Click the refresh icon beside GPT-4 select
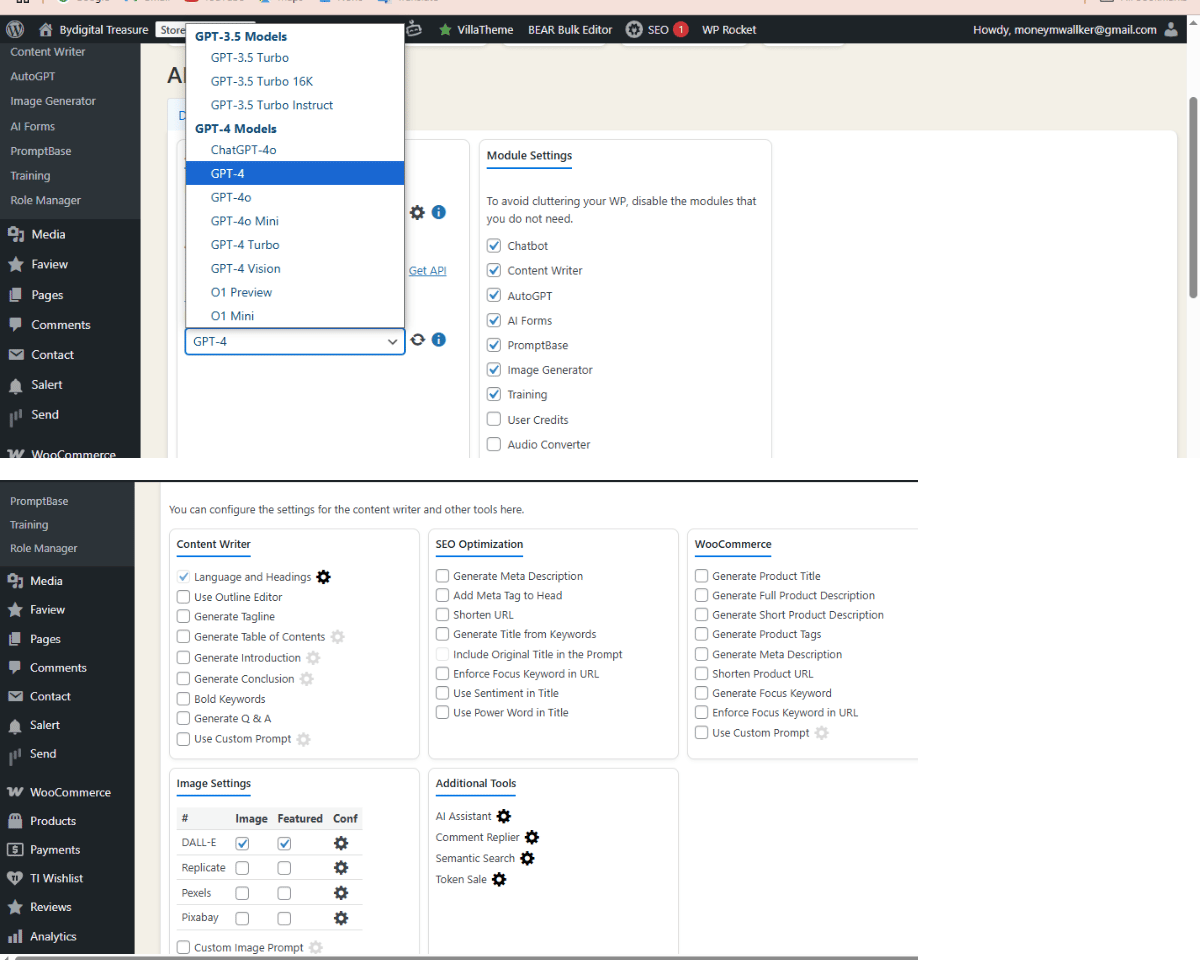 coord(418,340)
